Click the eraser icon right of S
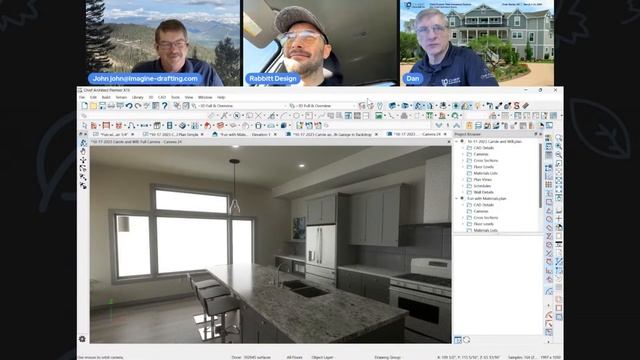 pos(526,106)
